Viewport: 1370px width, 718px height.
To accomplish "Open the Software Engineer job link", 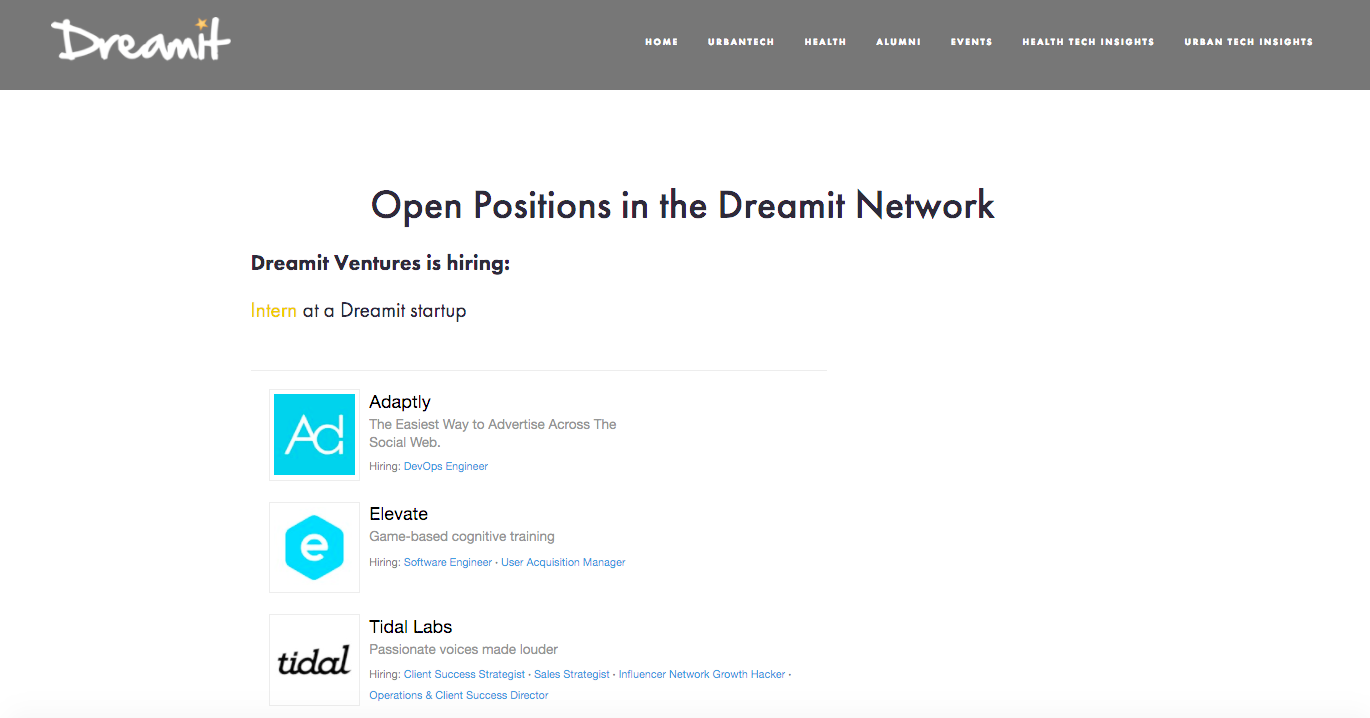I will pyautogui.click(x=448, y=562).
